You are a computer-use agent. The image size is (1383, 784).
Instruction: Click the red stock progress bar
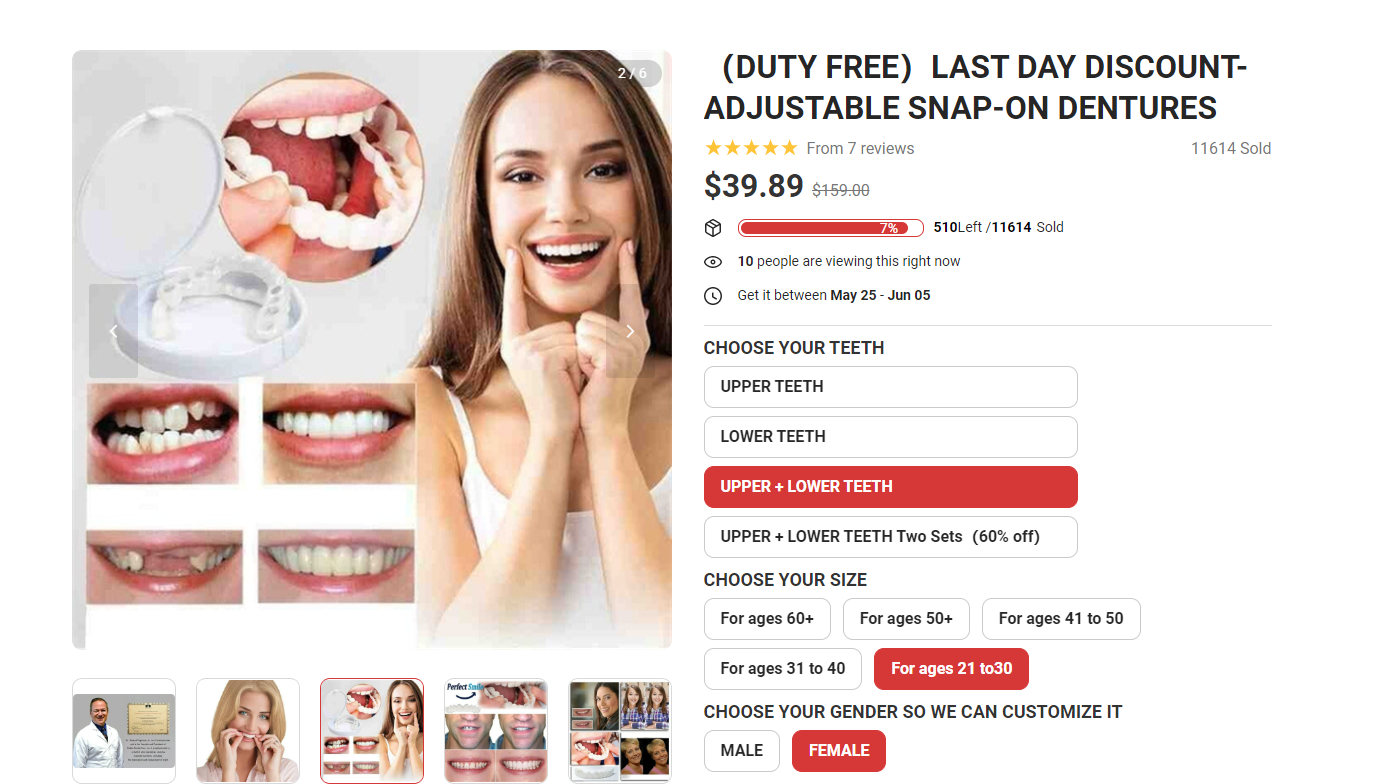(830, 228)
